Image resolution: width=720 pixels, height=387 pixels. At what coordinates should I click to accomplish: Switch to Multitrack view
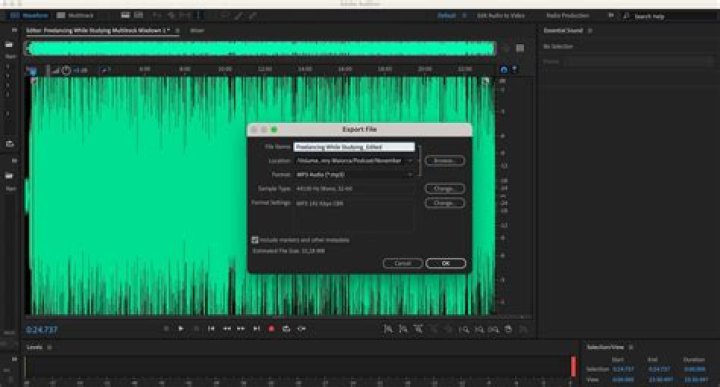tap(75, 15)
